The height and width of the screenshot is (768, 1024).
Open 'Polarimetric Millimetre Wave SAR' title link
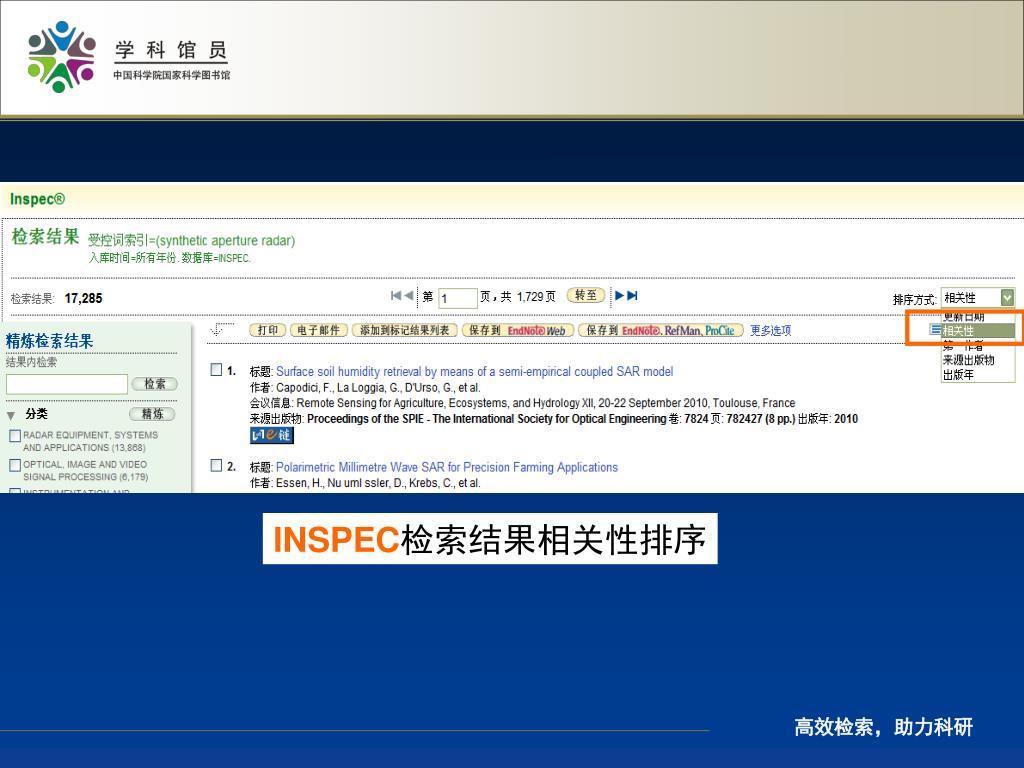(x=447, y=467)
